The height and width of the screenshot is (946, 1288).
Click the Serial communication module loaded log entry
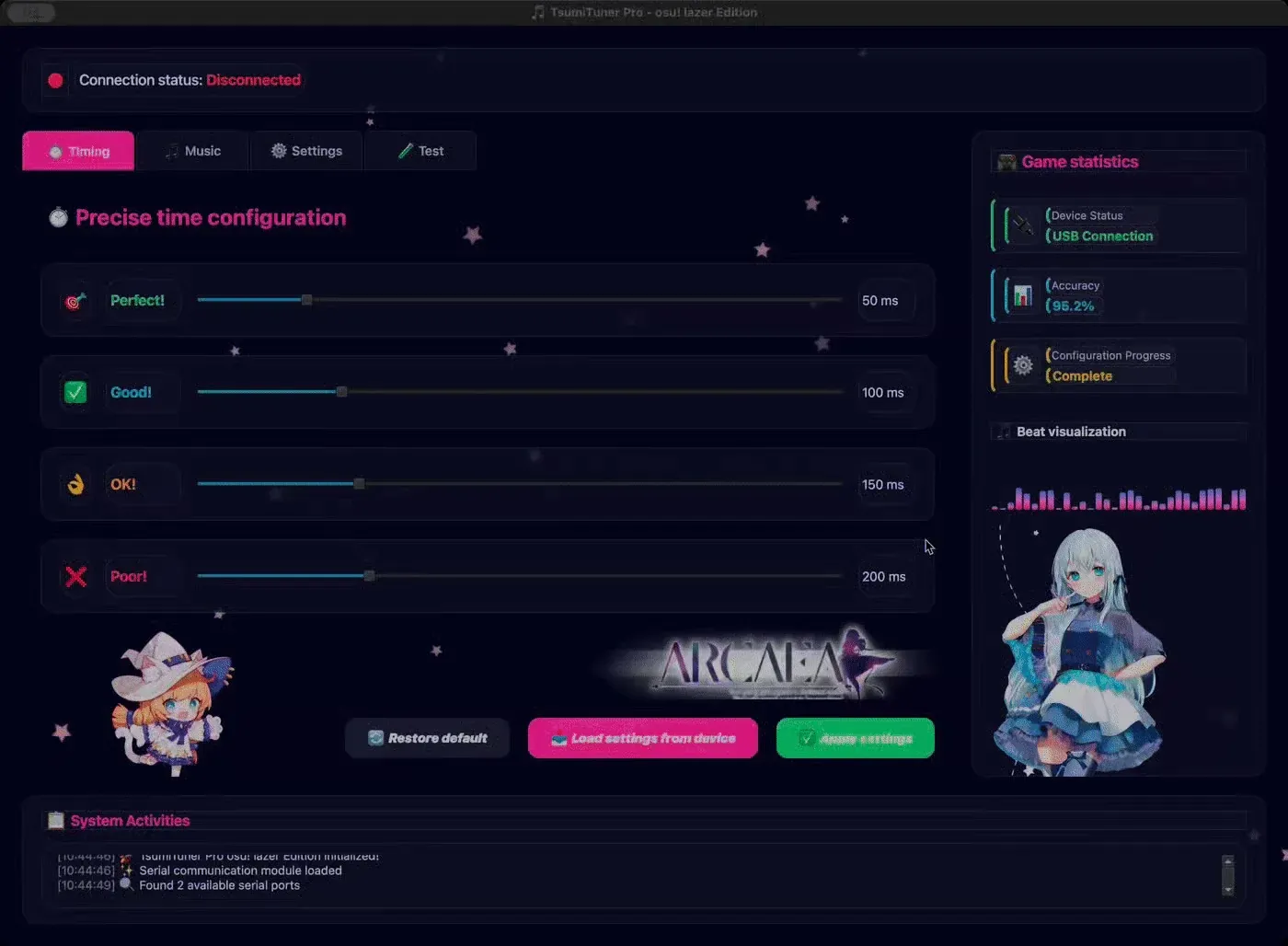coord(240,871)
